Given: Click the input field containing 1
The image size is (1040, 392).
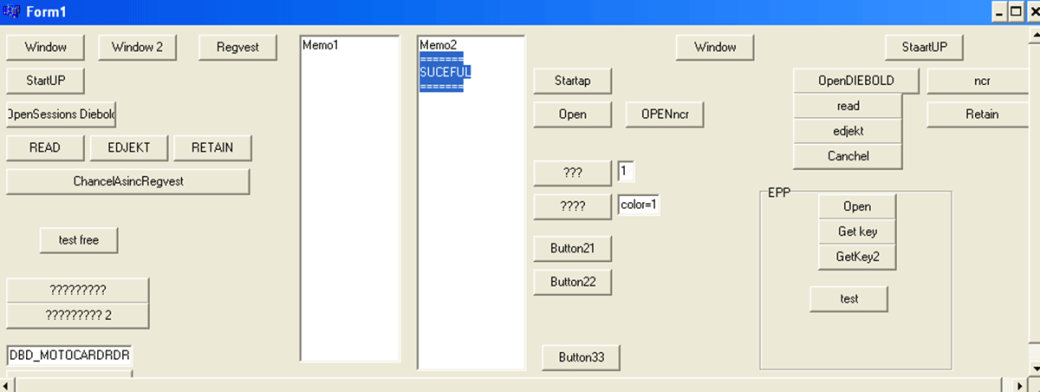Looking at the screenshot, I should [626, 171].
